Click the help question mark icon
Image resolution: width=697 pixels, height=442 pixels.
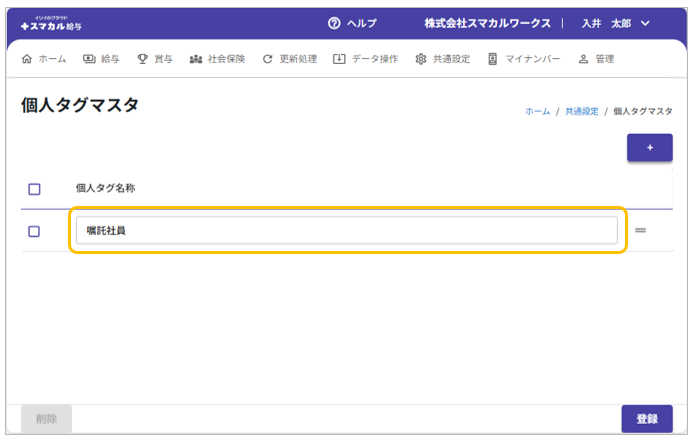334,23
